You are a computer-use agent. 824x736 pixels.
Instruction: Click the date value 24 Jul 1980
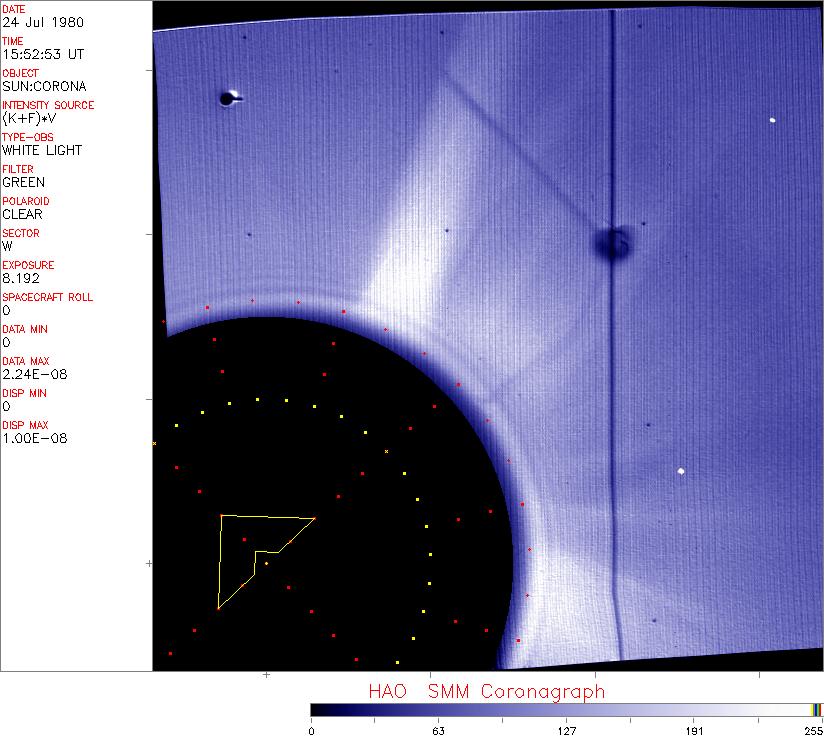pos(43,22)
